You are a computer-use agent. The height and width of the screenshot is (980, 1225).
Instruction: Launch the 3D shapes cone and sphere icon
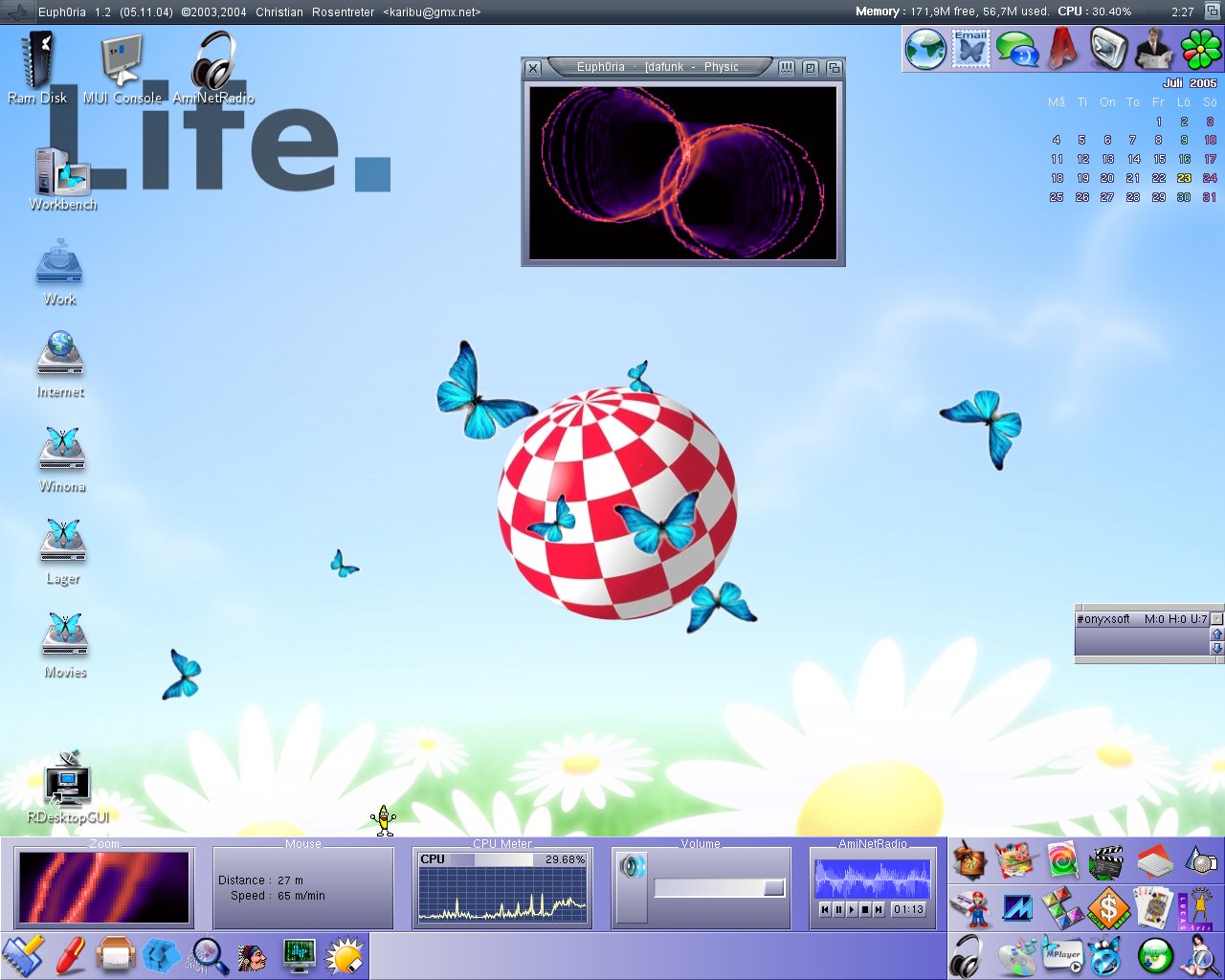pyautogui.click(x=1200, y=860)
